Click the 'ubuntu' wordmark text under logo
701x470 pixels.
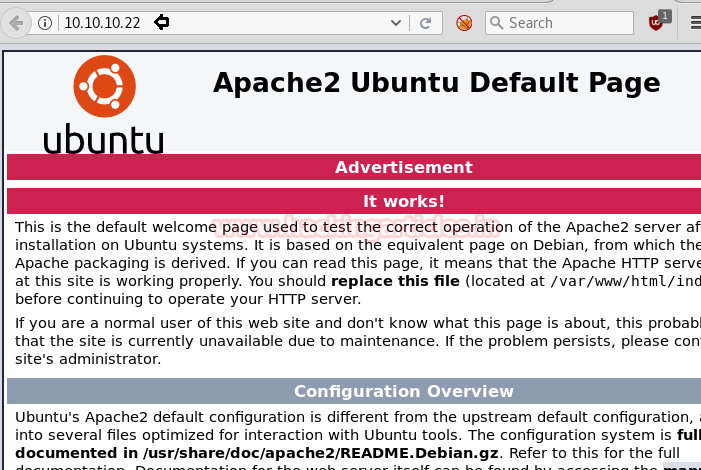[x=104, y=139]
